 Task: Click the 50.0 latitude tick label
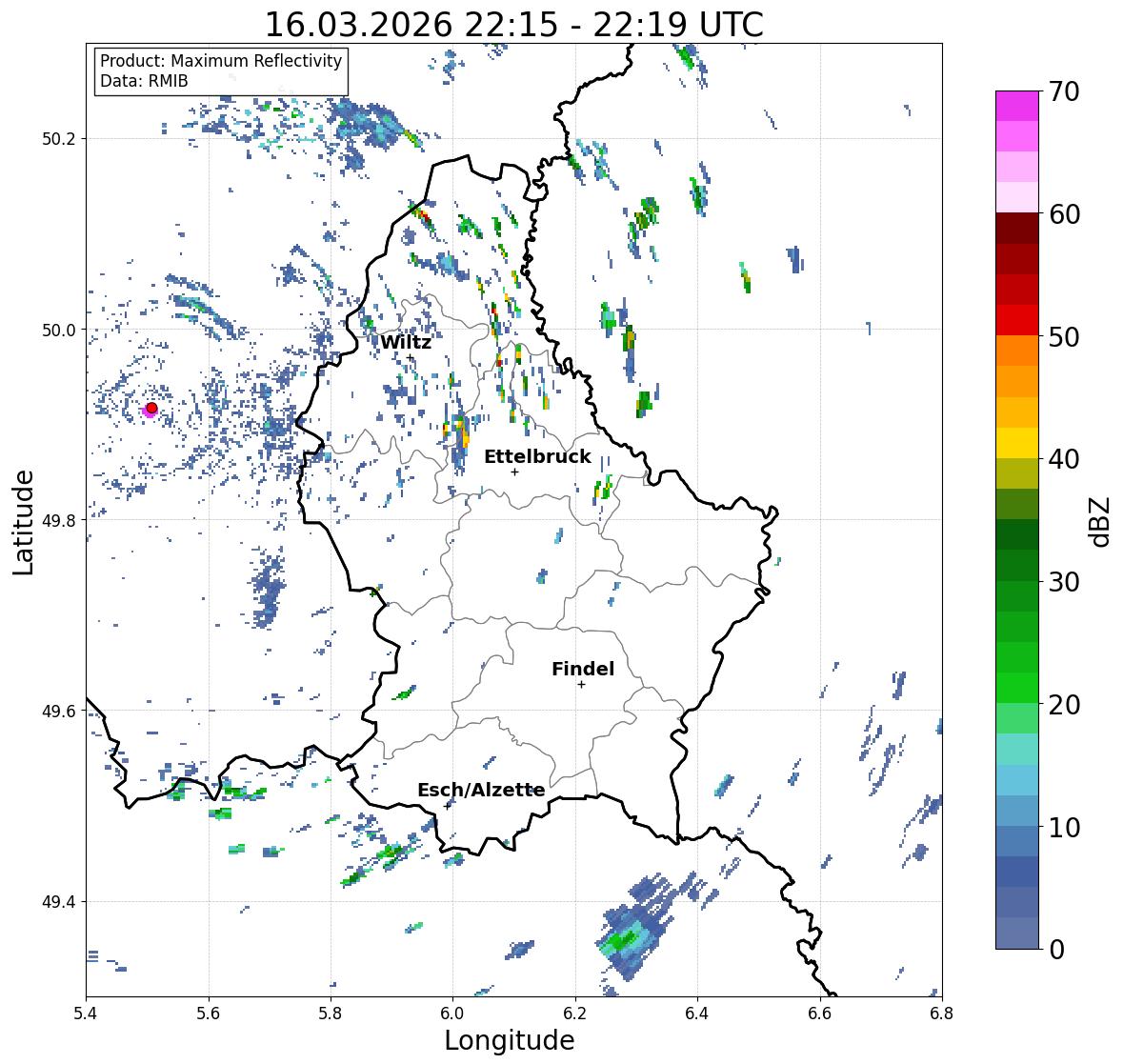click(x=59, y=331)
